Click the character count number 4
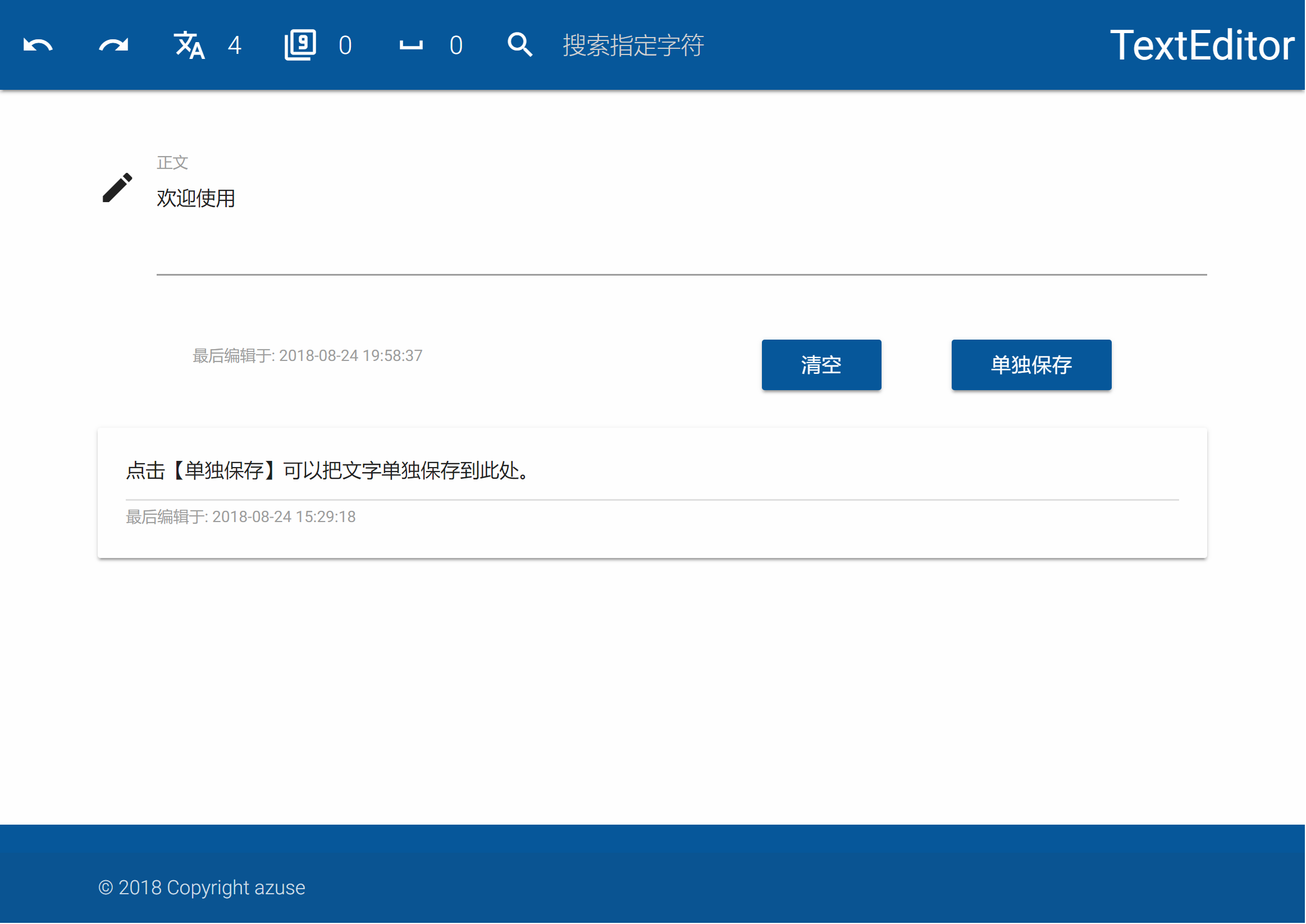This screenshot has width=1306, height=924. point(234,45)
